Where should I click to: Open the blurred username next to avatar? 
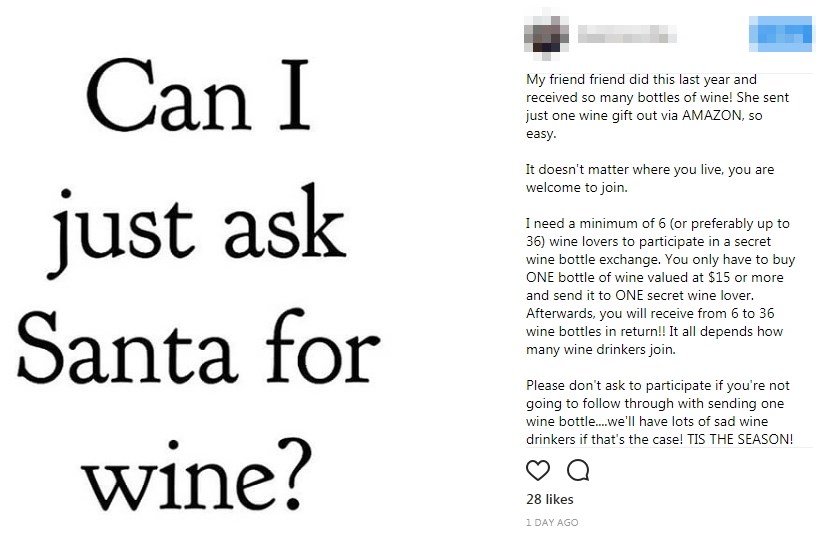[627, 34]
